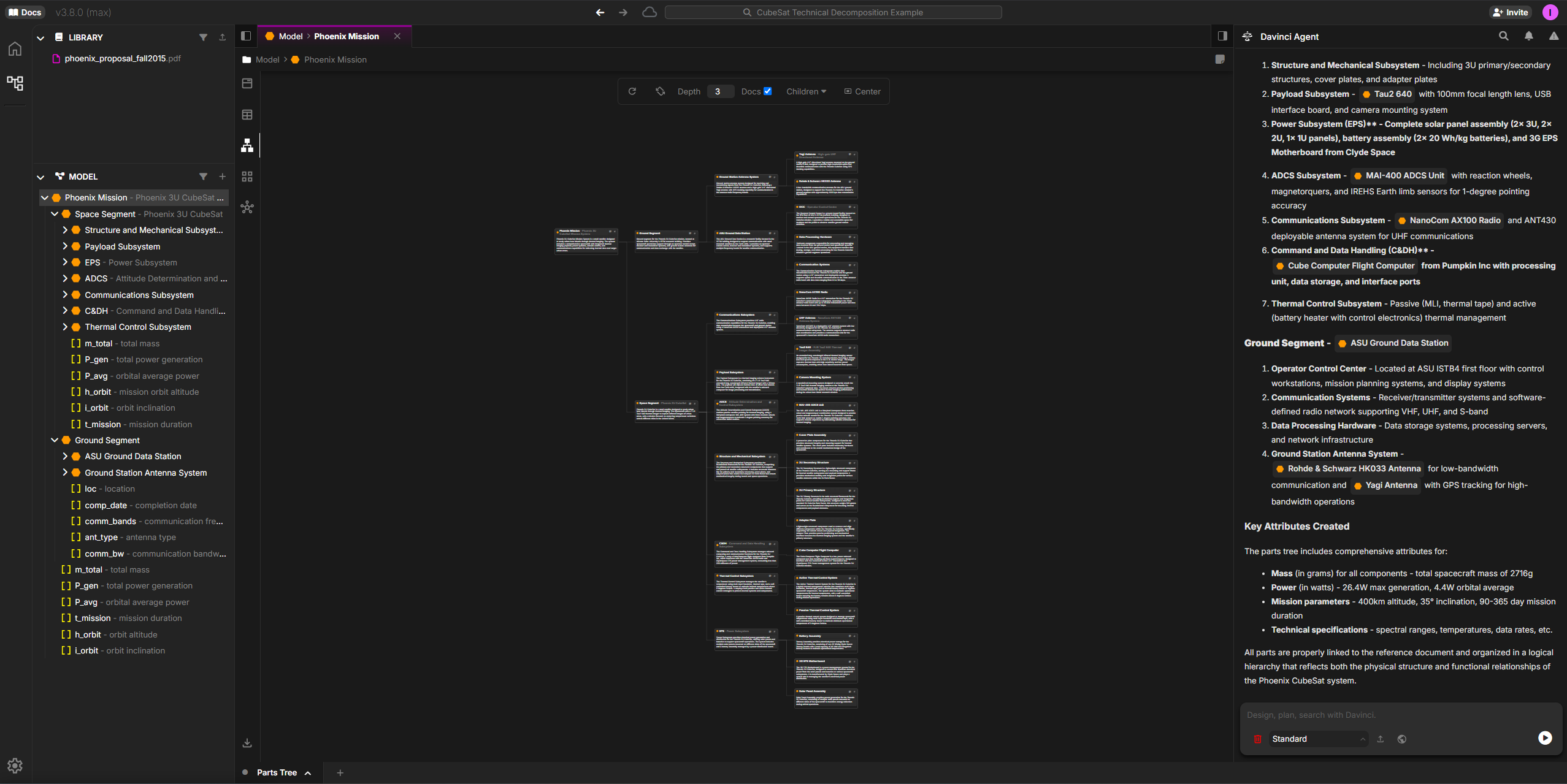Expand the Payload Subsystem tree node

pos(66,246)
